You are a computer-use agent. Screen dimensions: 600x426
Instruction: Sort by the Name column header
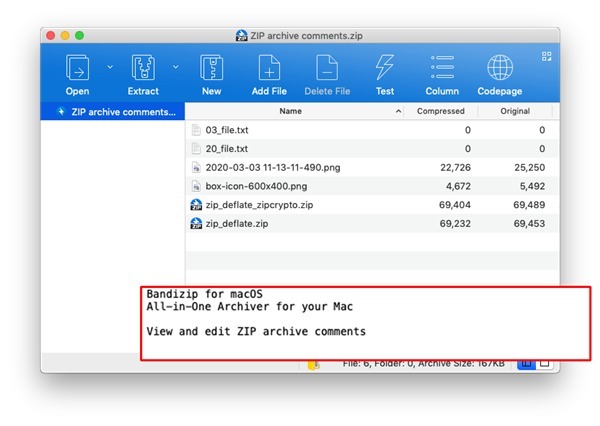click(x=290, y=111)
